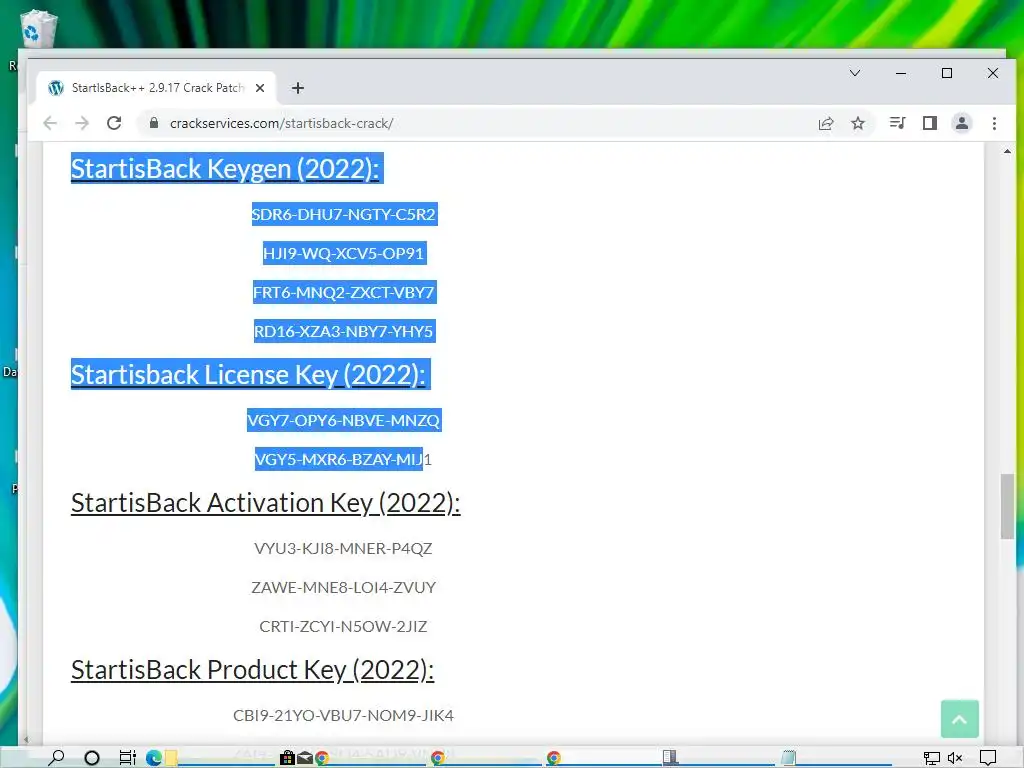The image size is (1024, 768).
Task: Click the key VGY7-OPY6-NBVE-MNZQ
Action: [x=344, y=421]
